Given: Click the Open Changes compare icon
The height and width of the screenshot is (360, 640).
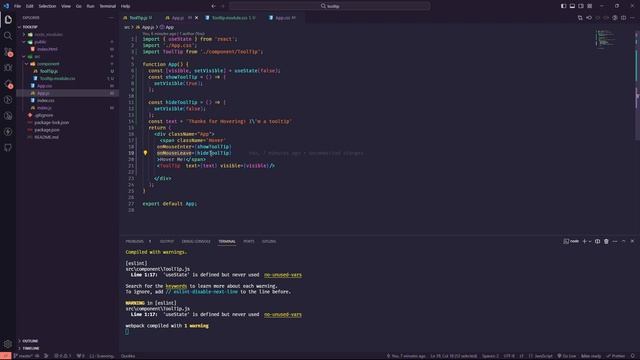Looking at the screenshot, I should click(580, 18).
